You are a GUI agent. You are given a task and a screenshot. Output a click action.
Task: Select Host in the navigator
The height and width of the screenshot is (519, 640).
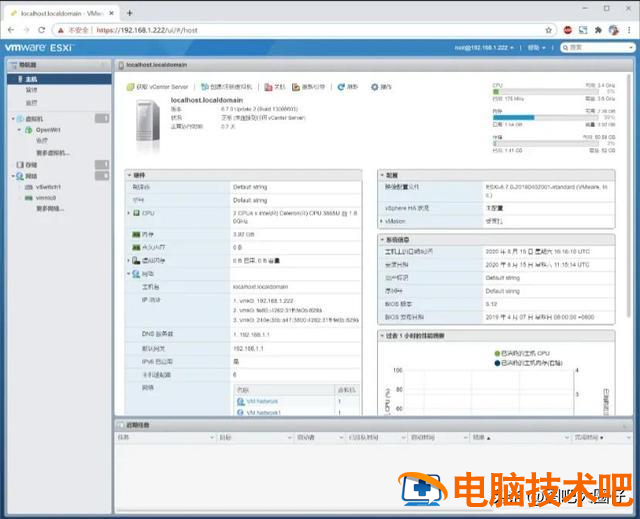59,79
